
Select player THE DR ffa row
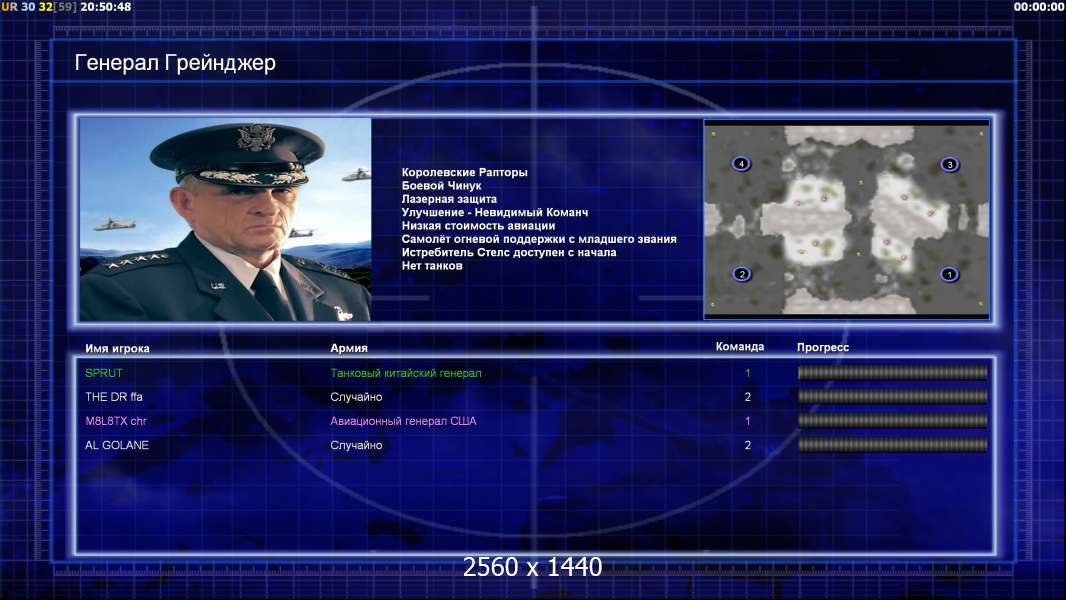click(x=534, y=397)
